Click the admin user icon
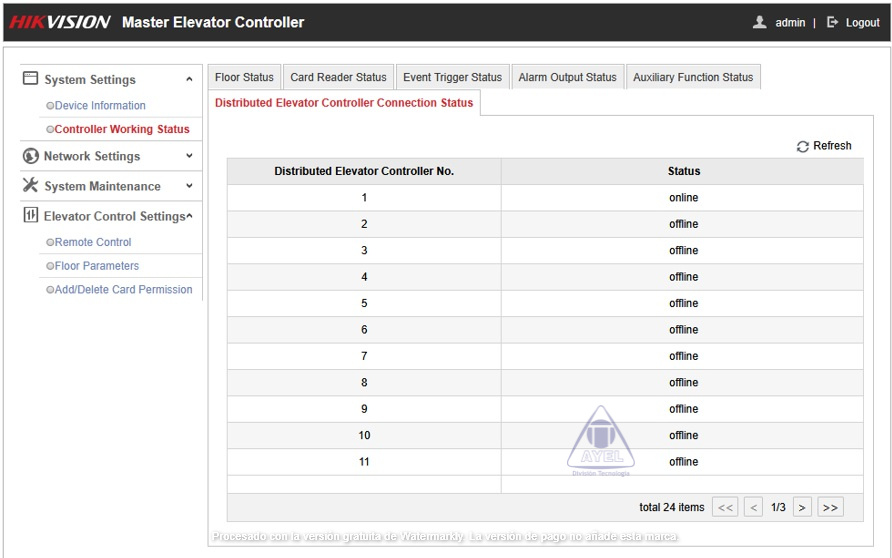 (x=760, y=22)
